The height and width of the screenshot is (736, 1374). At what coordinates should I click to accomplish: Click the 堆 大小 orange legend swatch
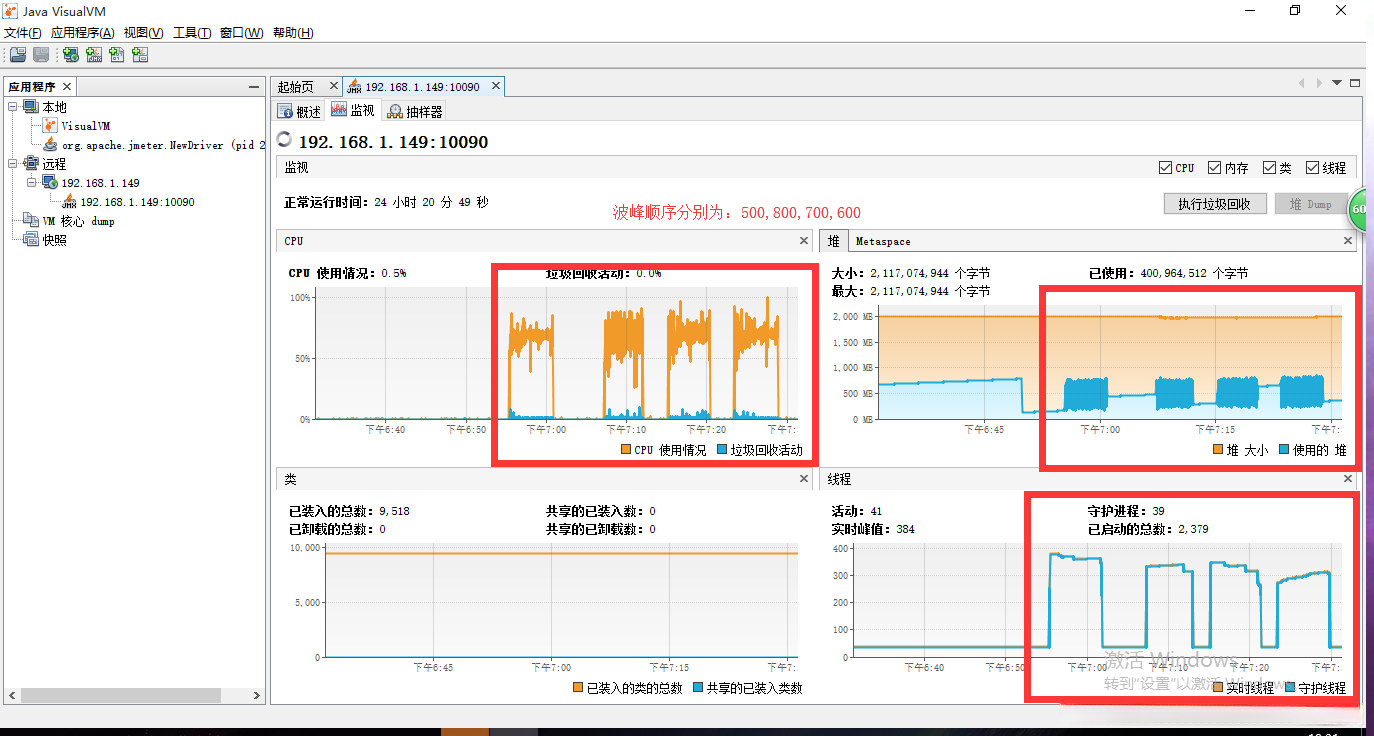1218,450
